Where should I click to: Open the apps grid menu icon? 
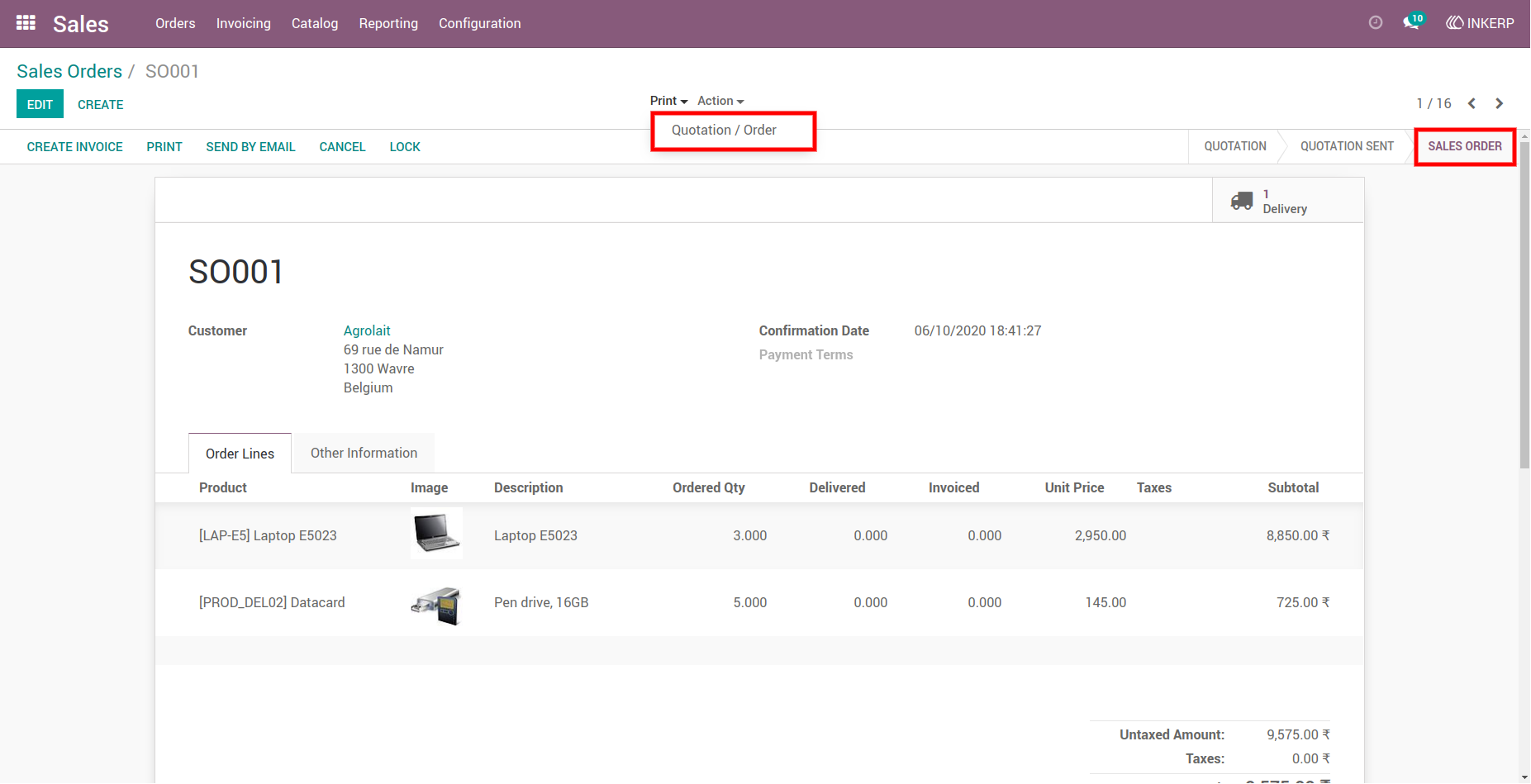point(26,23)
